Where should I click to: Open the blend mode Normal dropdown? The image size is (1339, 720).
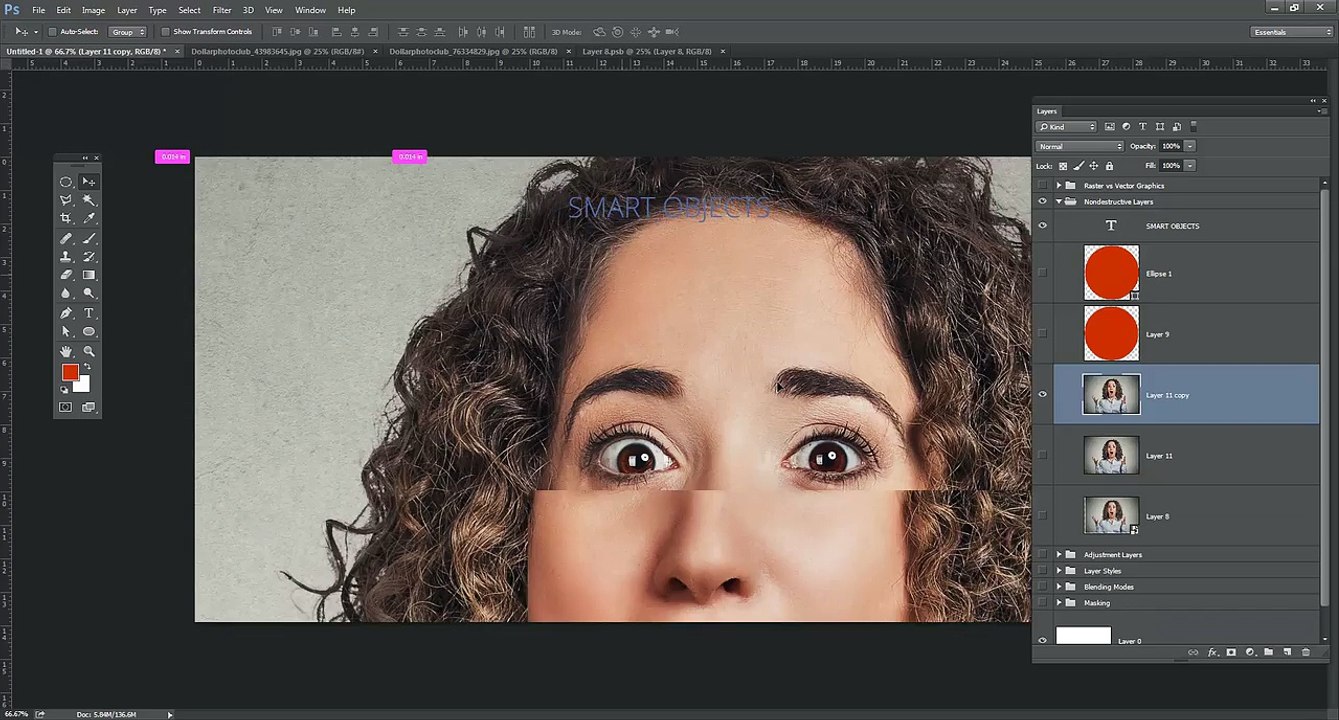(1080, 146)
